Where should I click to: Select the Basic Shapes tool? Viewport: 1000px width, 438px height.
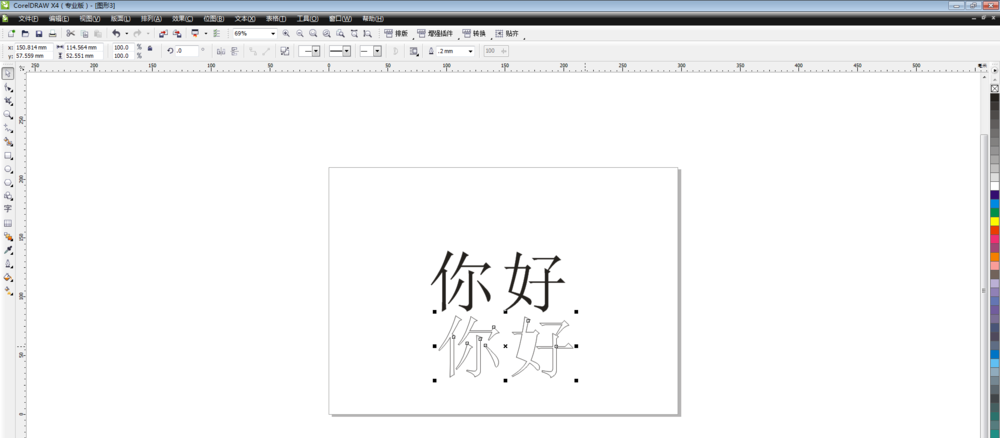8,196
